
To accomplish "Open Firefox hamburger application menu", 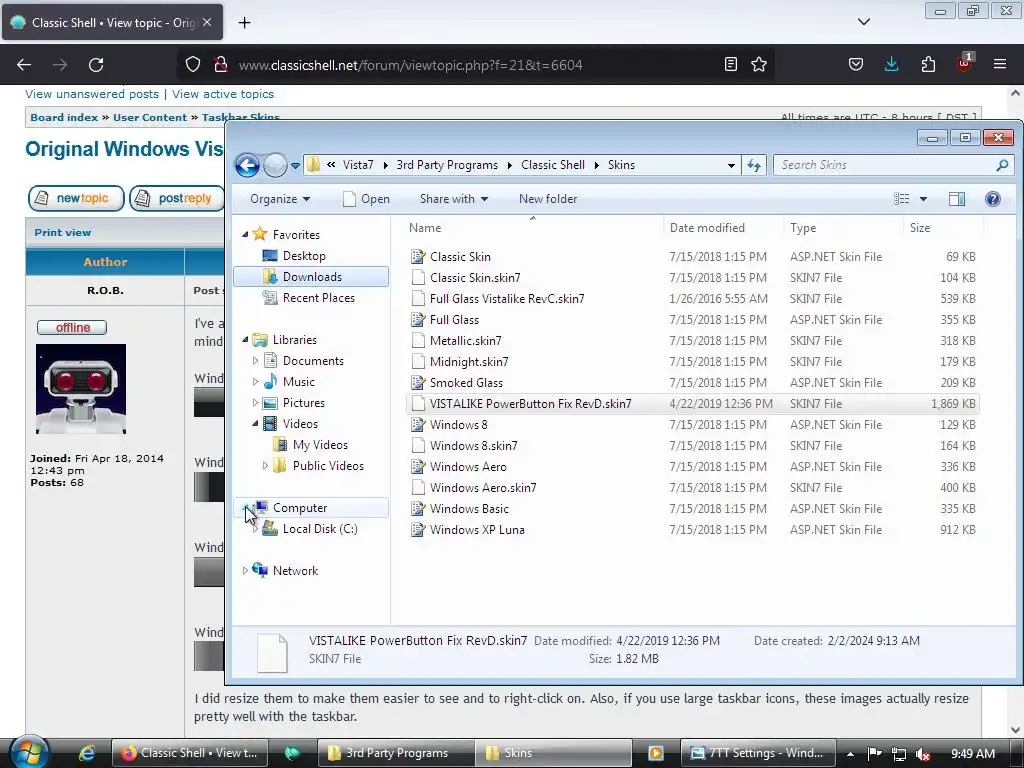I will [x=1000, y=64].
